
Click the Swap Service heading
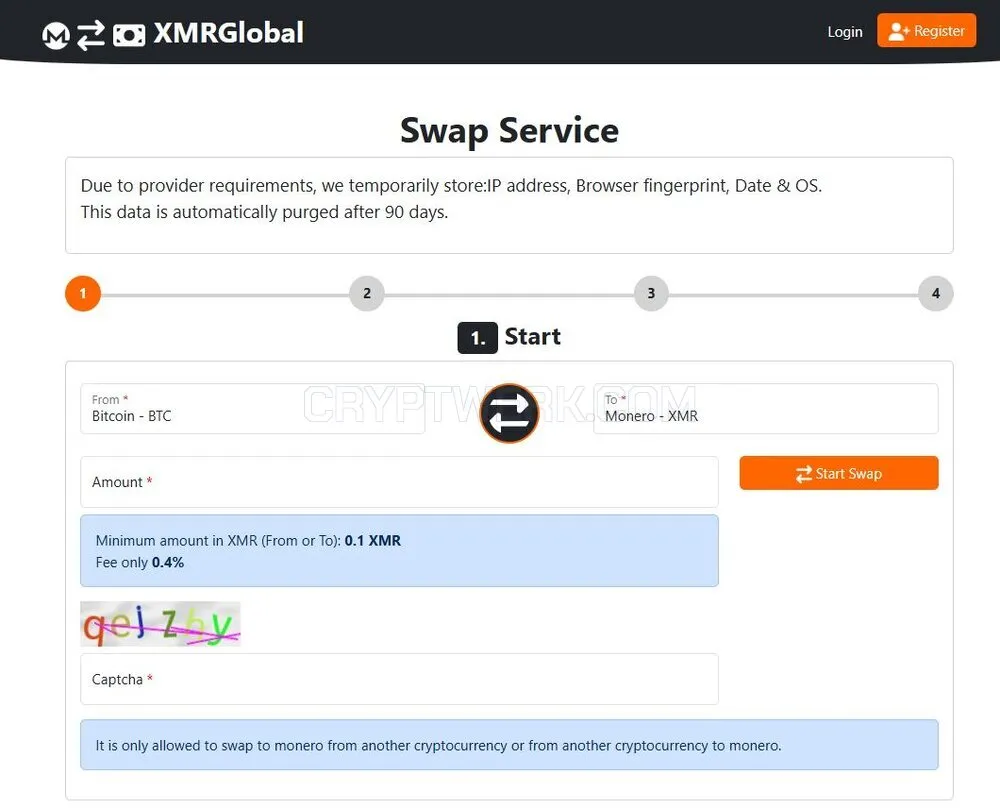509,131
